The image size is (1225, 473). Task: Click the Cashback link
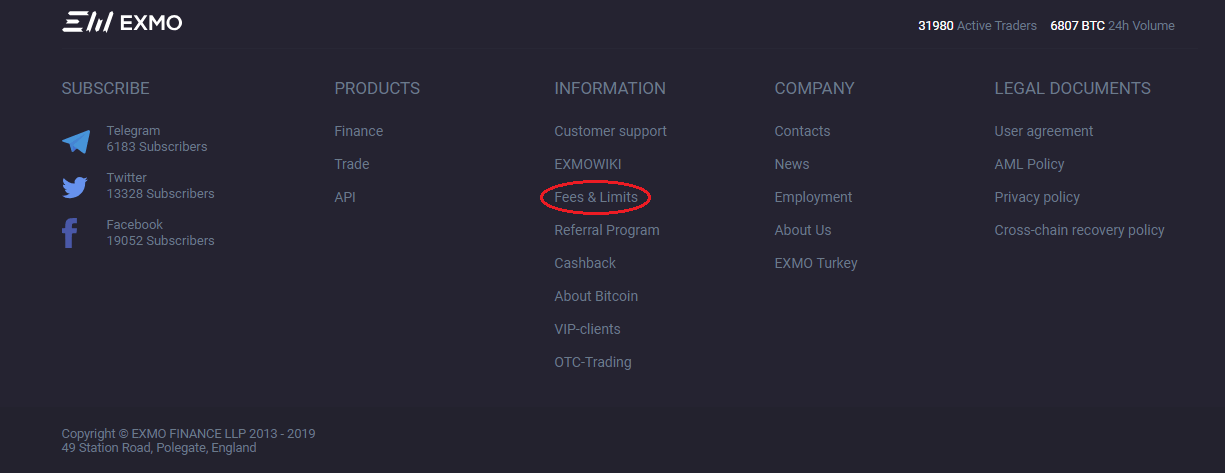click(585, 263)
